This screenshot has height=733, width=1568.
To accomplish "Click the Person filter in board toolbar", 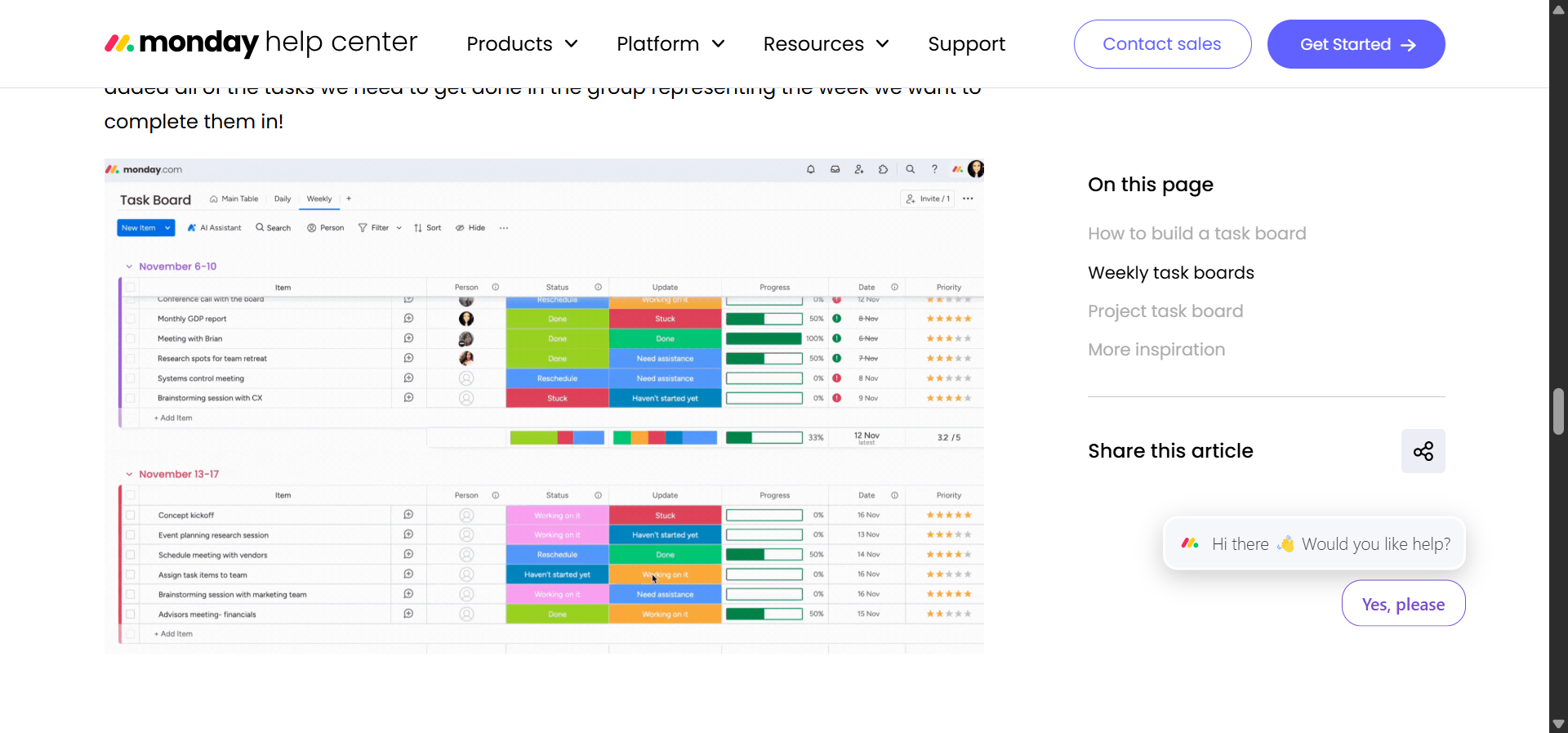I will (x=325, y=228).
